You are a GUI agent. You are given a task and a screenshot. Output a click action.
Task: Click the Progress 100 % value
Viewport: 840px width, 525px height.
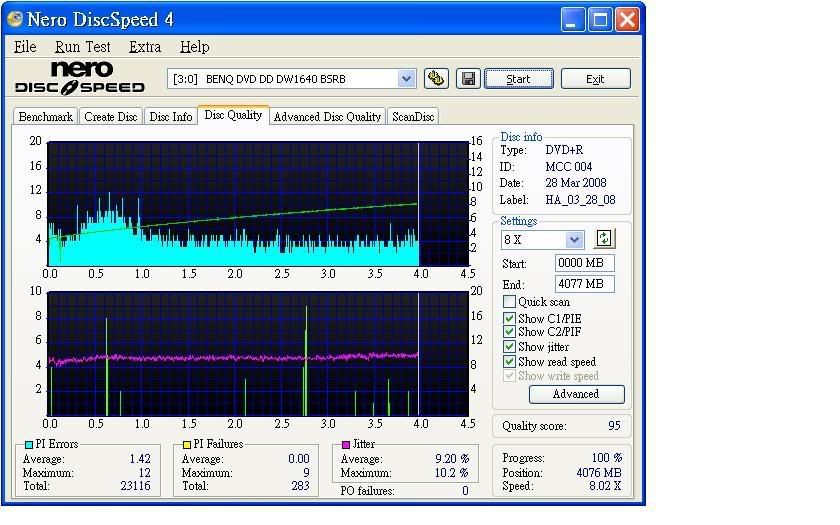(x=606, y=458)
